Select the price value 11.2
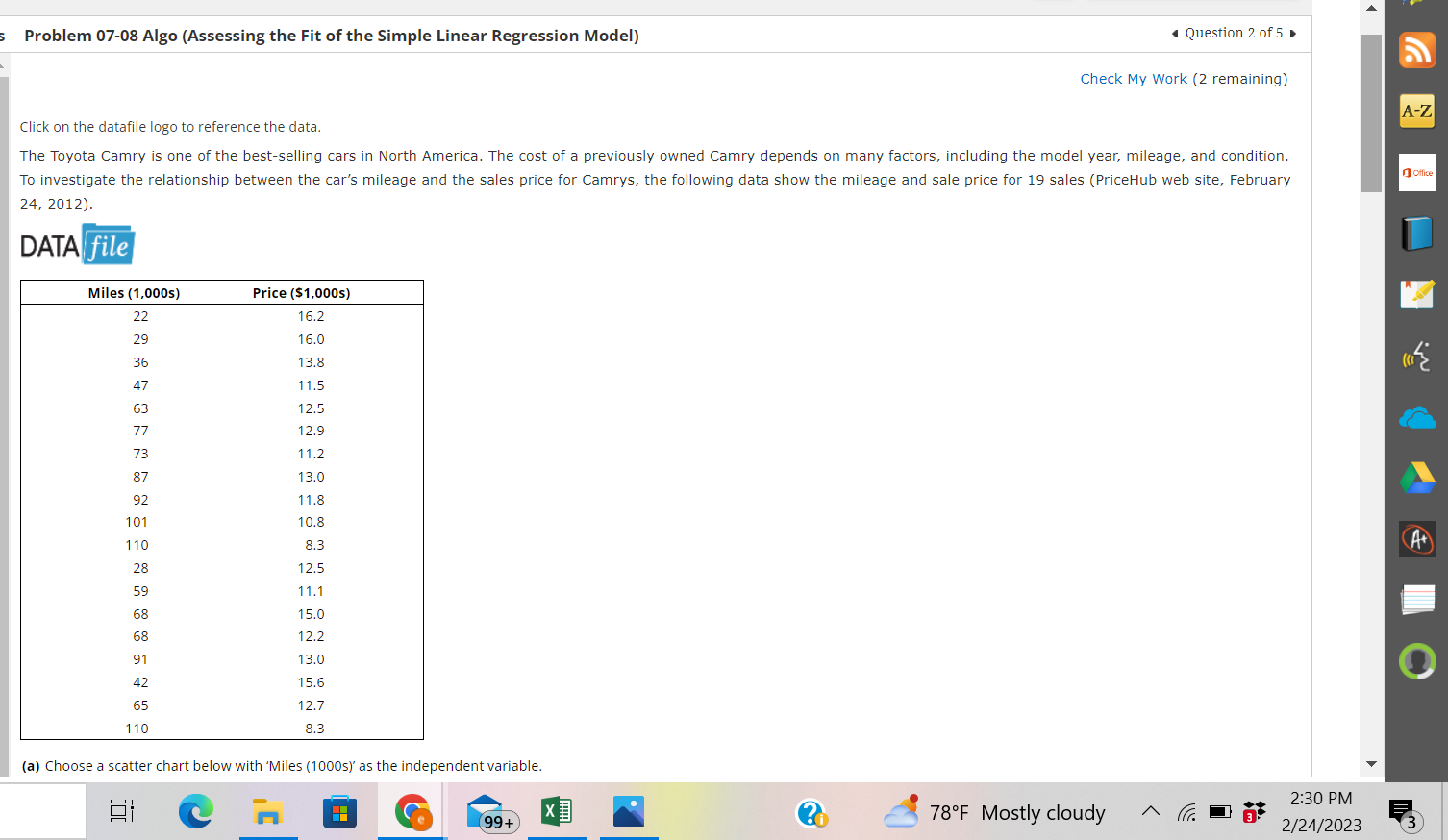Viewport: 1448px width, 840px height. (311, 454)
